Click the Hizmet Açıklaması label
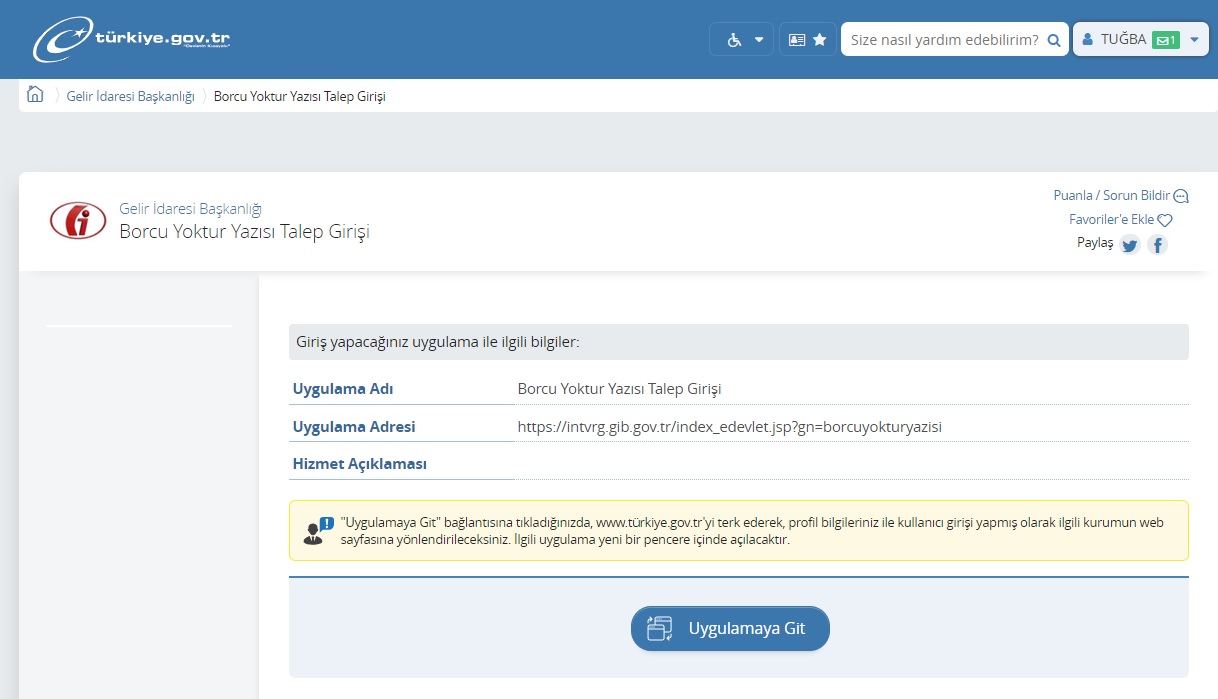 (x=359, y=464)
